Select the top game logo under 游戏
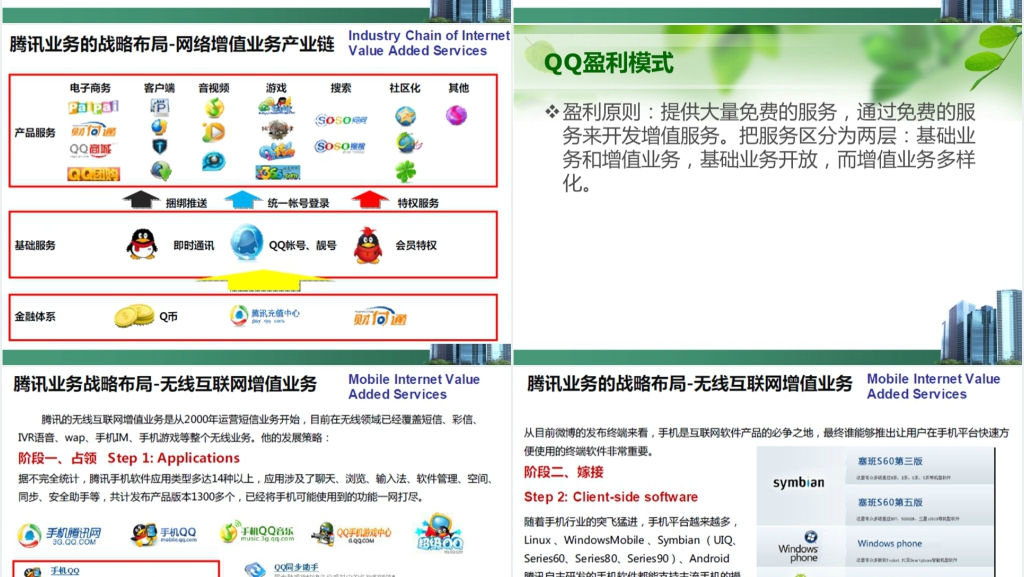Screen dimensions: 1024x577 click(276, 105)
